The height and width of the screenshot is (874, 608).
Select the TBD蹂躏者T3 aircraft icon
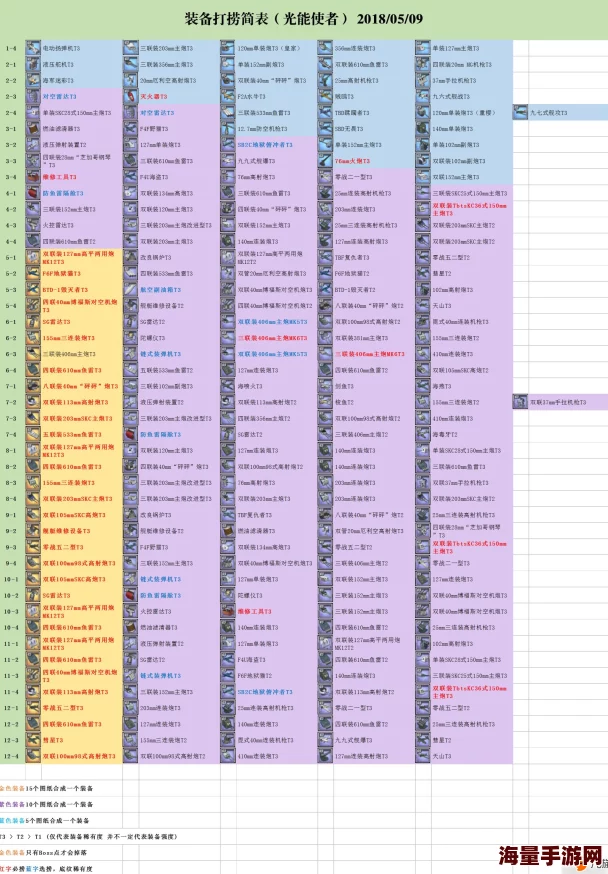click(325, 113)
